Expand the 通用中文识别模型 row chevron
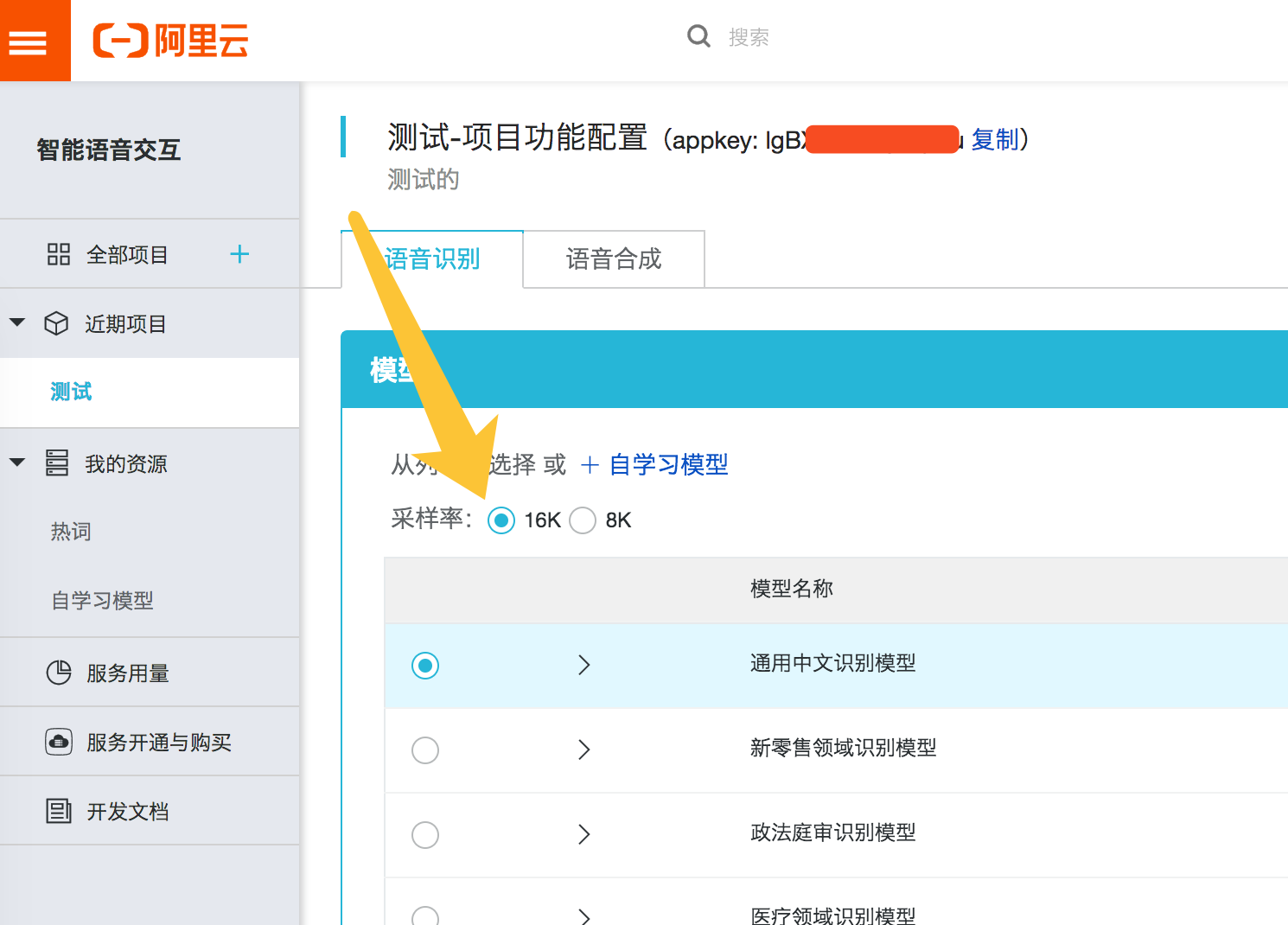The height and width of the screenshot is (925, 1288). tap(584, 665)
